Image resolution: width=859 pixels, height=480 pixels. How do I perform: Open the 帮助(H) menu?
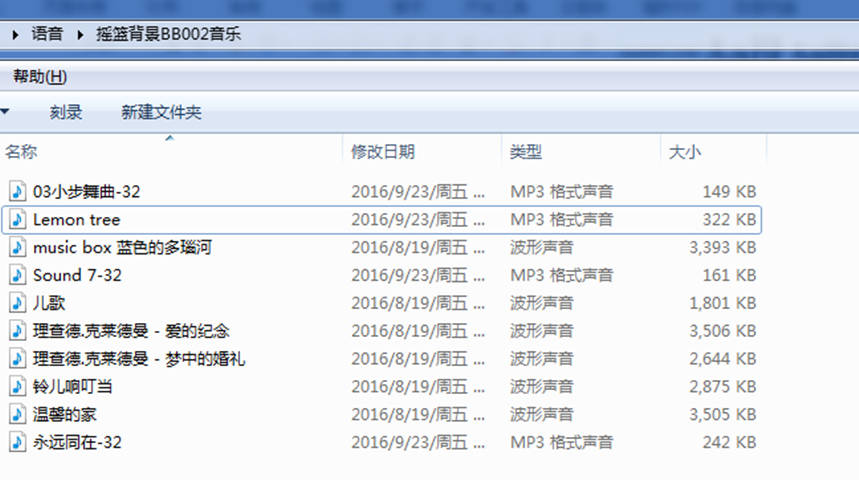[40, 77]
